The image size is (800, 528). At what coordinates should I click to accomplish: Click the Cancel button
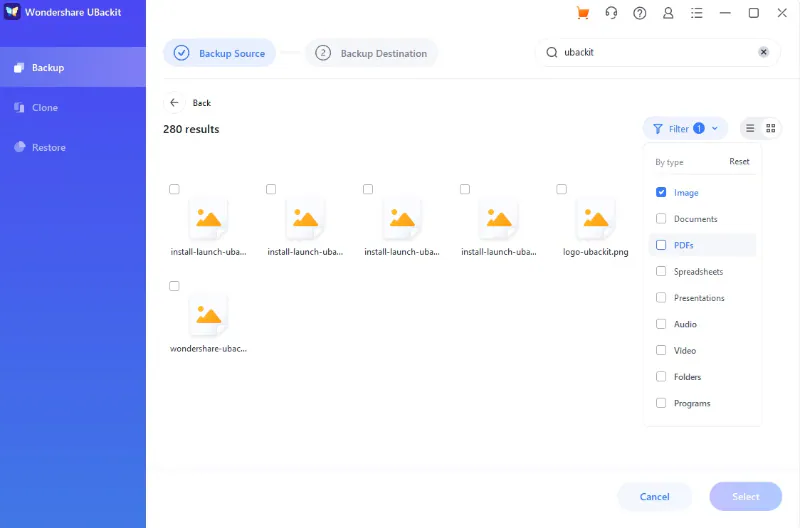[655, 496]
